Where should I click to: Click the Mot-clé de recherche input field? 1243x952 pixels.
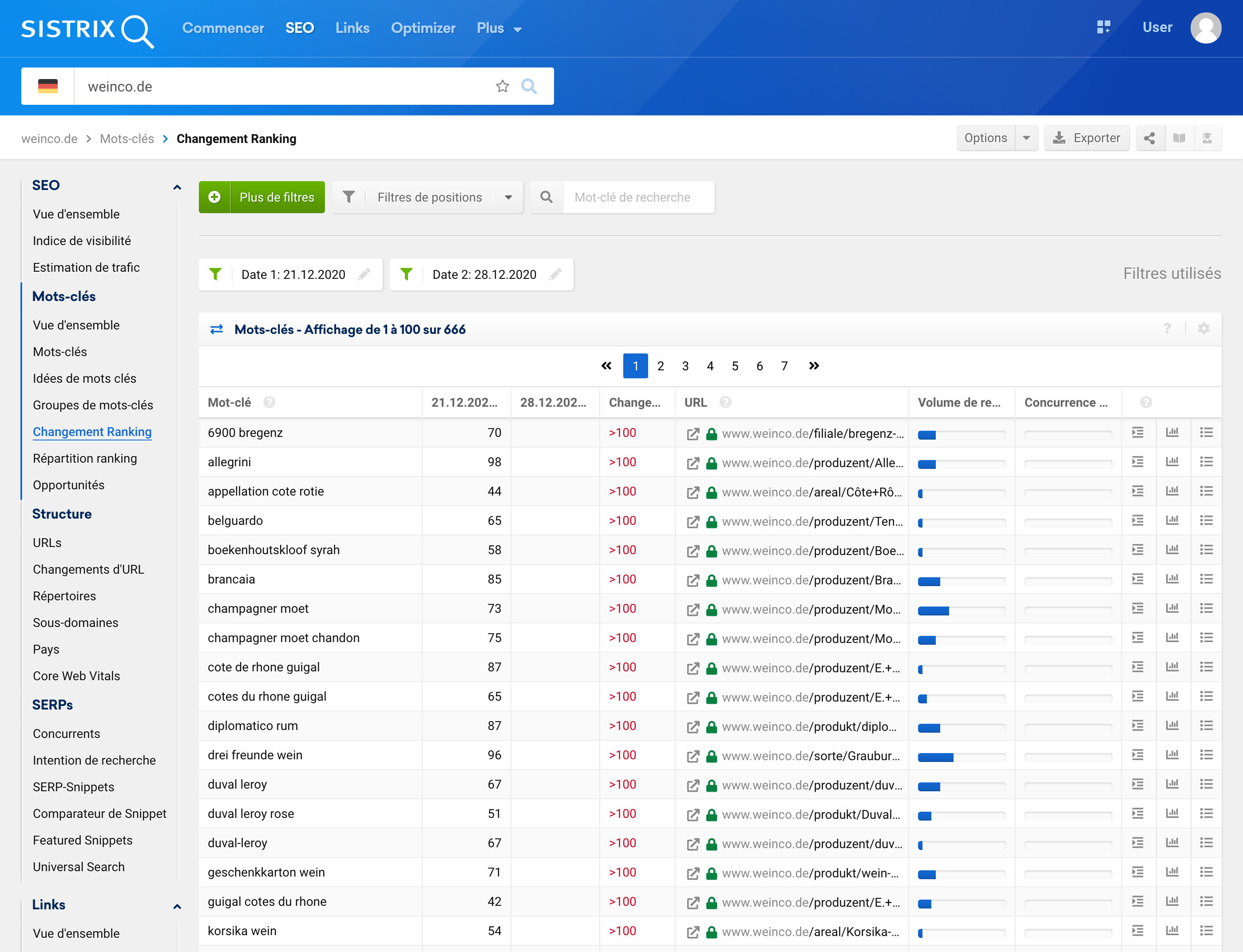[x=638, y=197]
